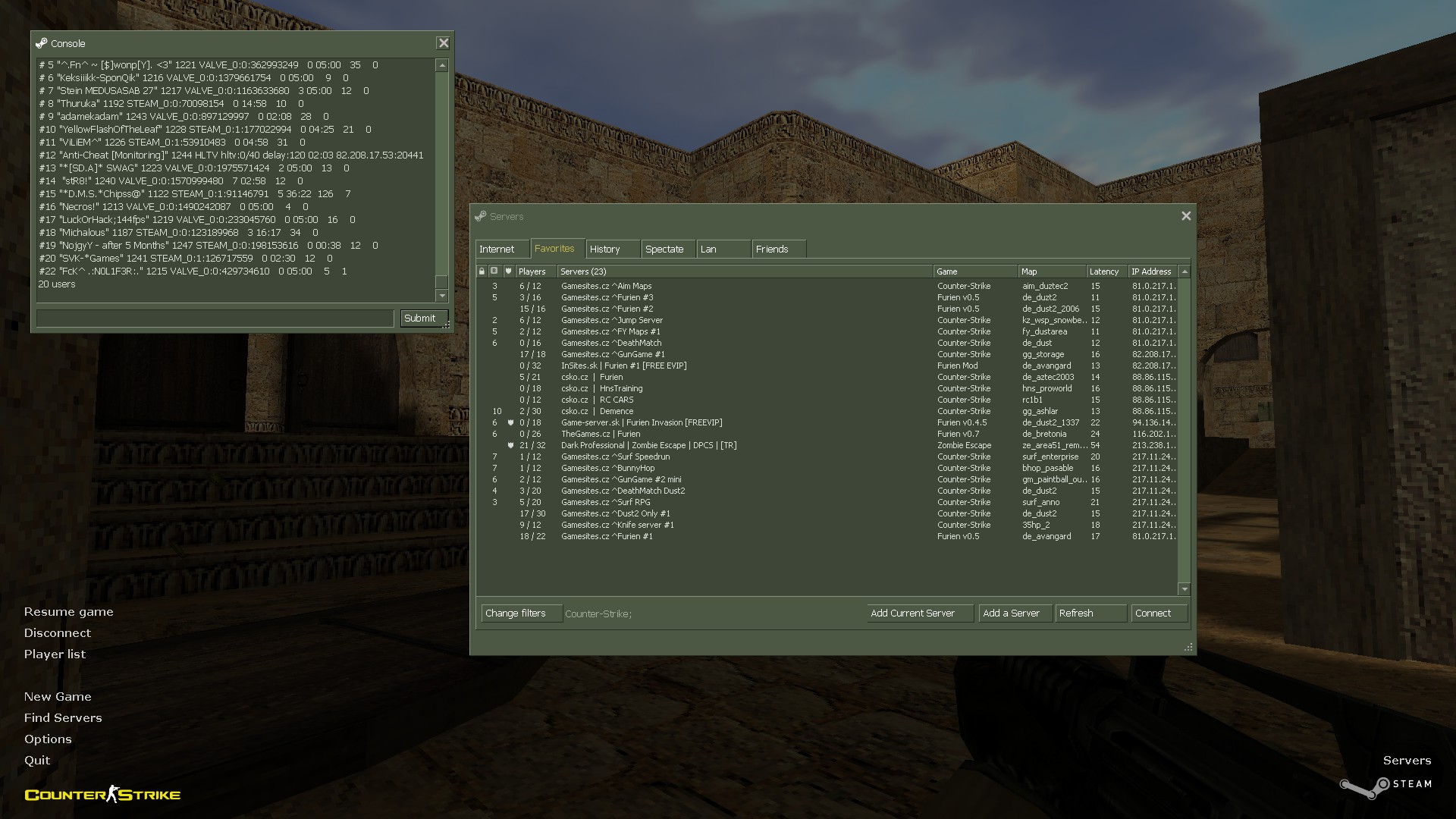
Task: Switch to the Lan tab
Action: tap(723, 249)
